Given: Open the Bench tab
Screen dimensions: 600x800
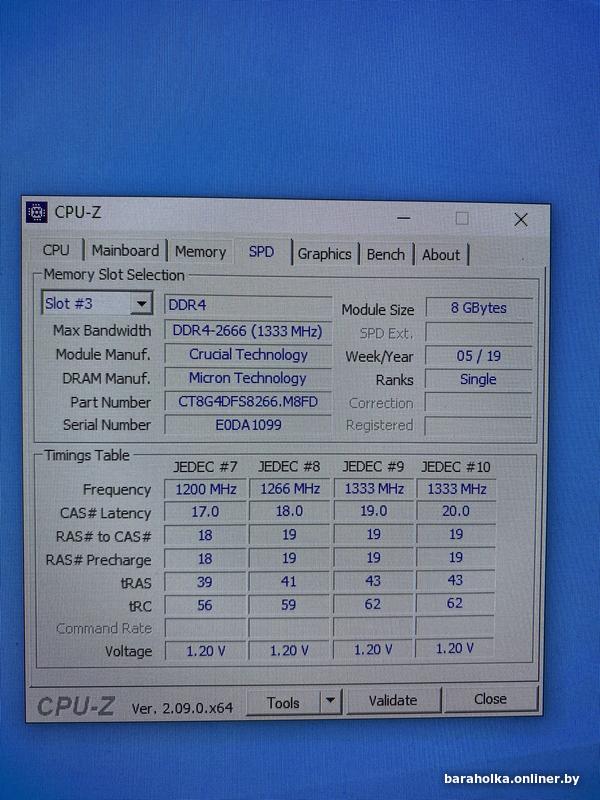Looking at the screenshot, I should click(386, 254).
